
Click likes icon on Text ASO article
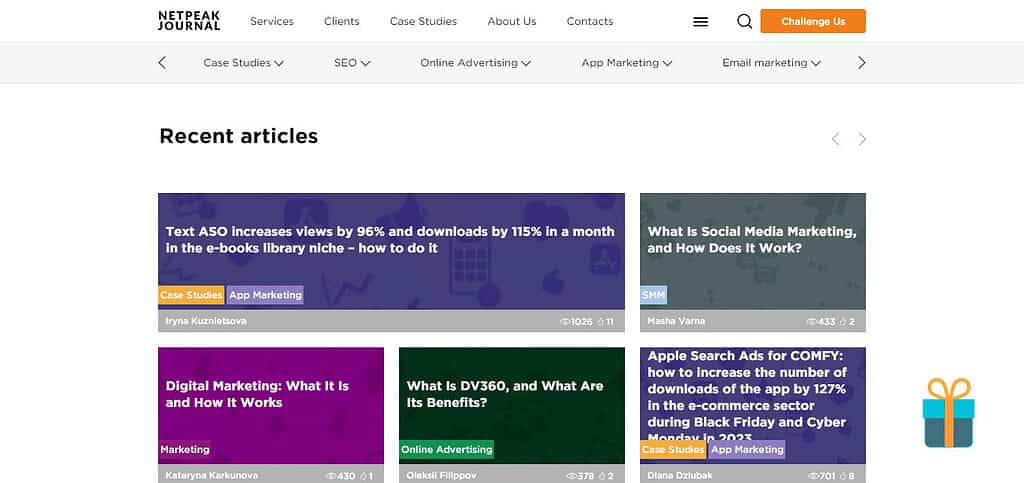(601, 322)
